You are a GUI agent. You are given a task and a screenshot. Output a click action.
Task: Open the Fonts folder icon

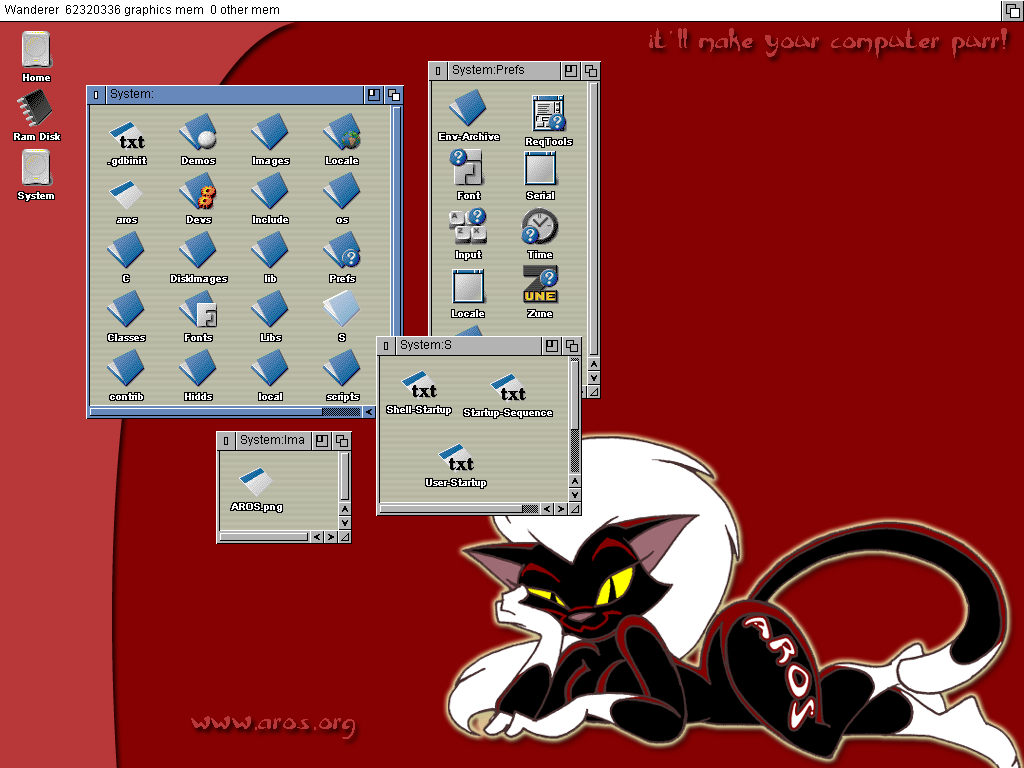198,310
